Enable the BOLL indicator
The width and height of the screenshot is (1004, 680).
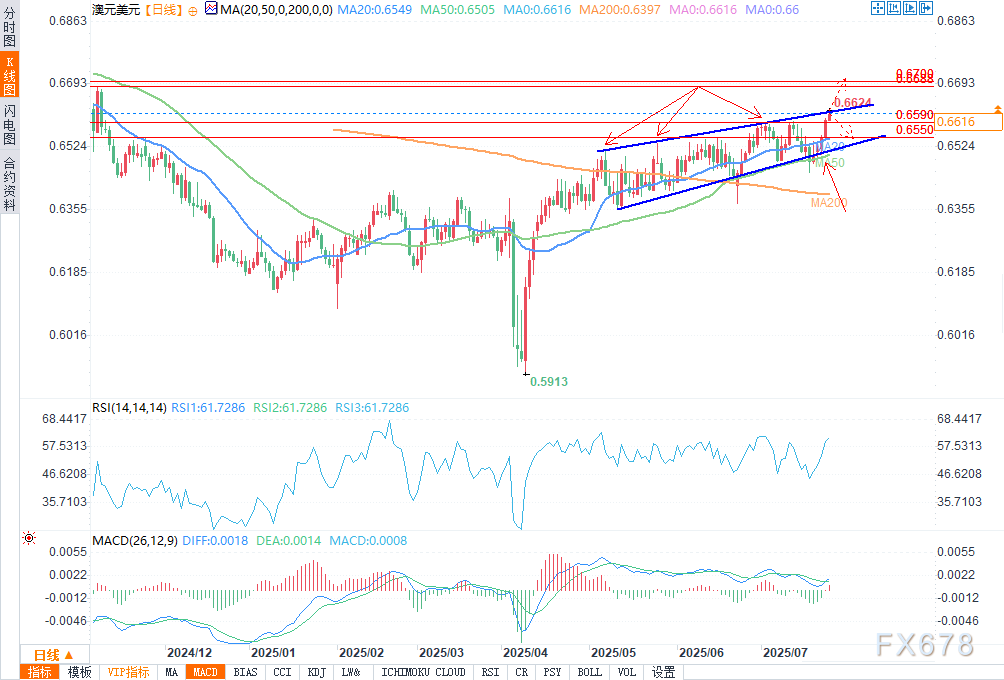click(590, 672)
